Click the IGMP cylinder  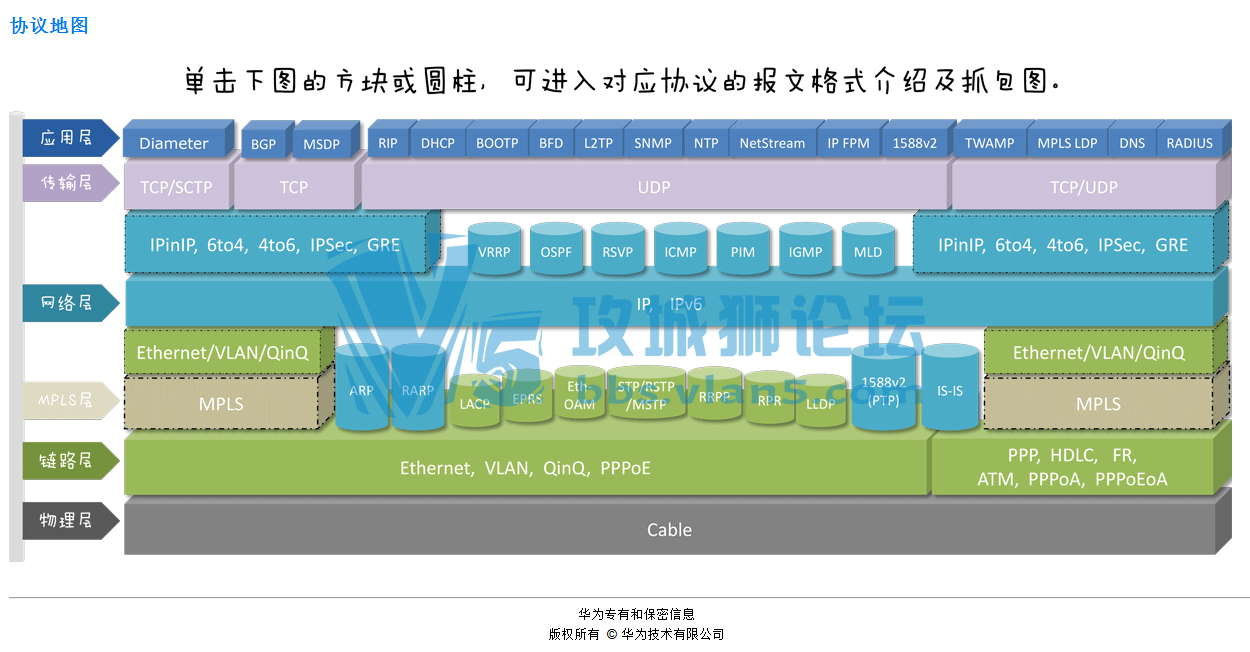805,252
